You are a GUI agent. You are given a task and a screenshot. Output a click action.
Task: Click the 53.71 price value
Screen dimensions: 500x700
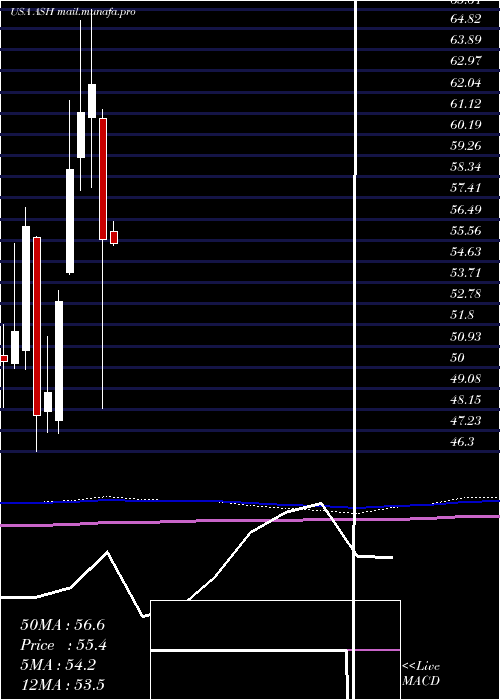click(466, 273)
